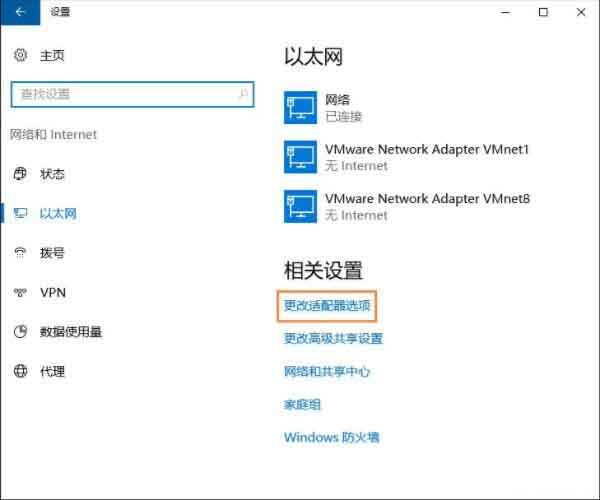Image resolution: width=600 pixels, height=500 pixels.
Task: Open 更改适配器选项 link
Action: pos(327,306)
